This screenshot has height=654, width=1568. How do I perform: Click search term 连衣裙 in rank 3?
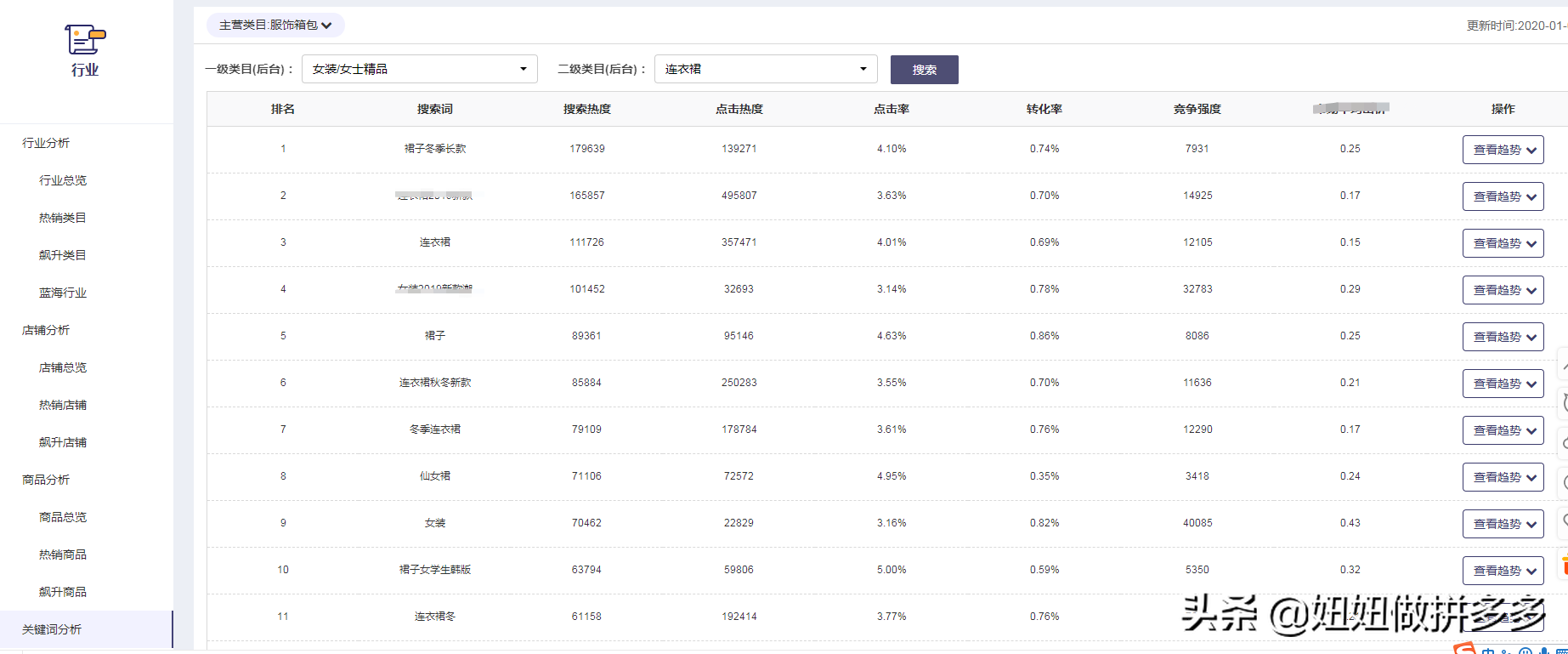pos(435,242)
